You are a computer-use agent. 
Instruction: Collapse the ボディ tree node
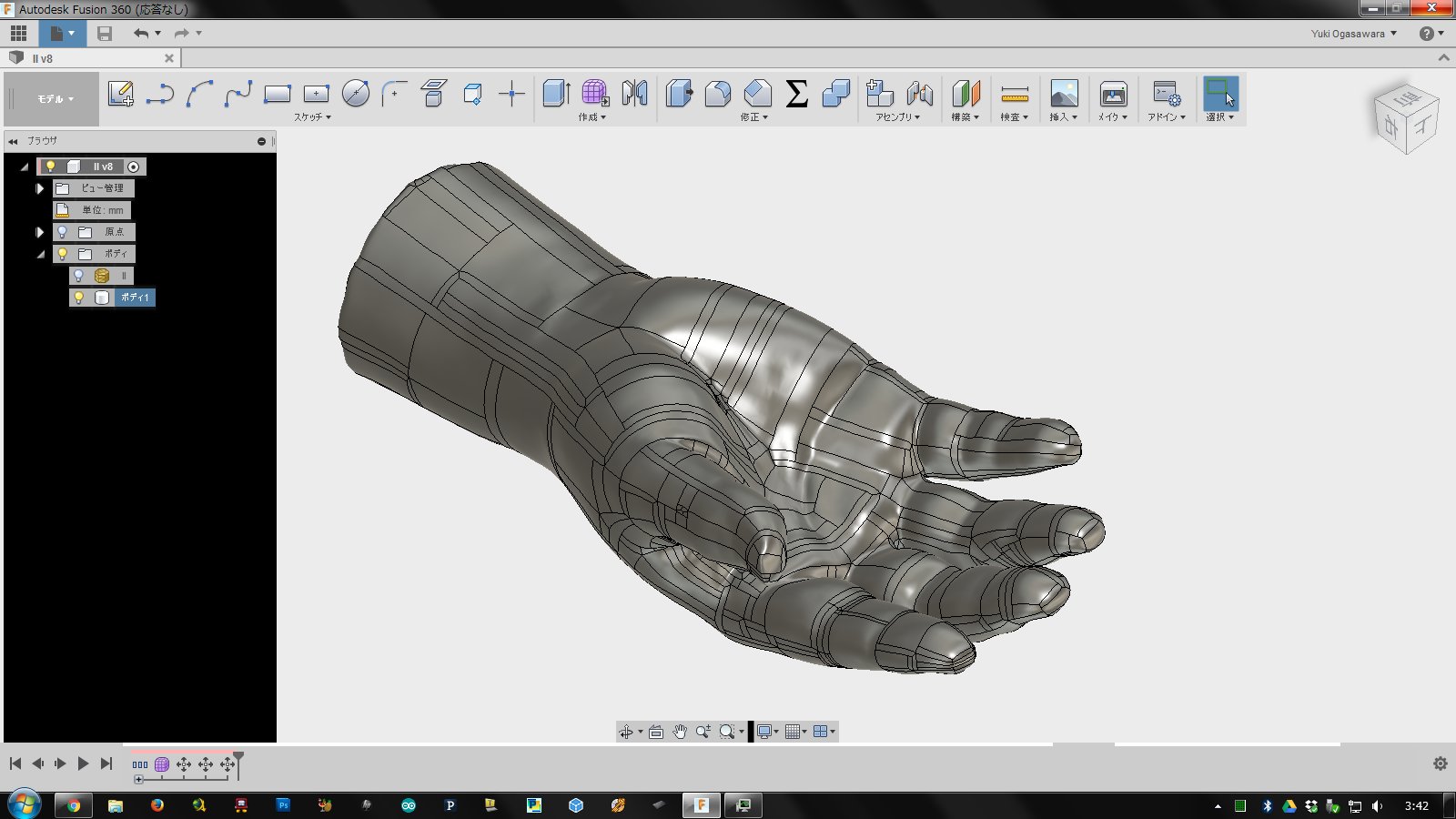(x=40, y=255)
